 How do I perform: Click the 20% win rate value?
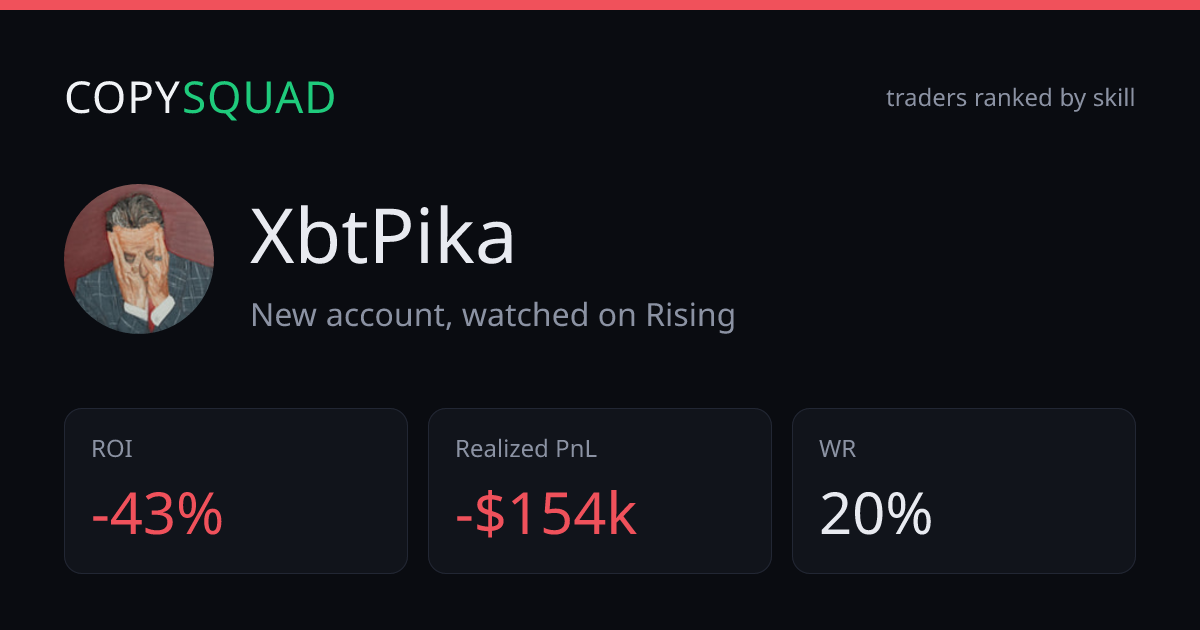[876, 516]
